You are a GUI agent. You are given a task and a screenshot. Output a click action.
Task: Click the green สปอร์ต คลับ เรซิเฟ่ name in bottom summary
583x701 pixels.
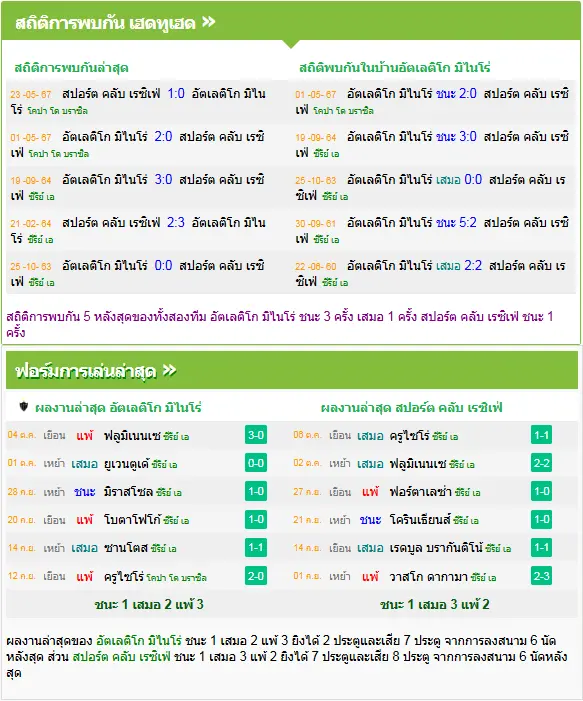pos(122,656)
